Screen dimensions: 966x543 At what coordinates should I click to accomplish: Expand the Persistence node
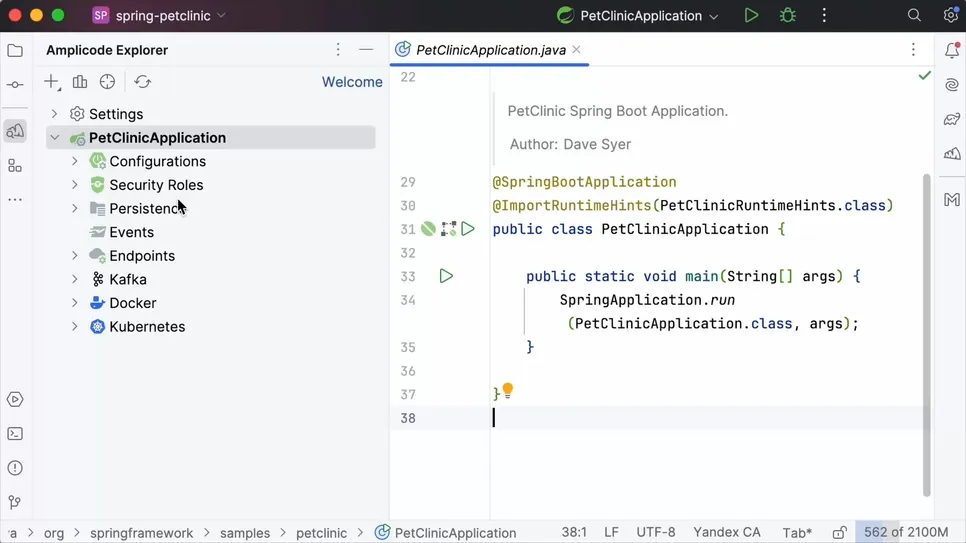pos(75,208)
